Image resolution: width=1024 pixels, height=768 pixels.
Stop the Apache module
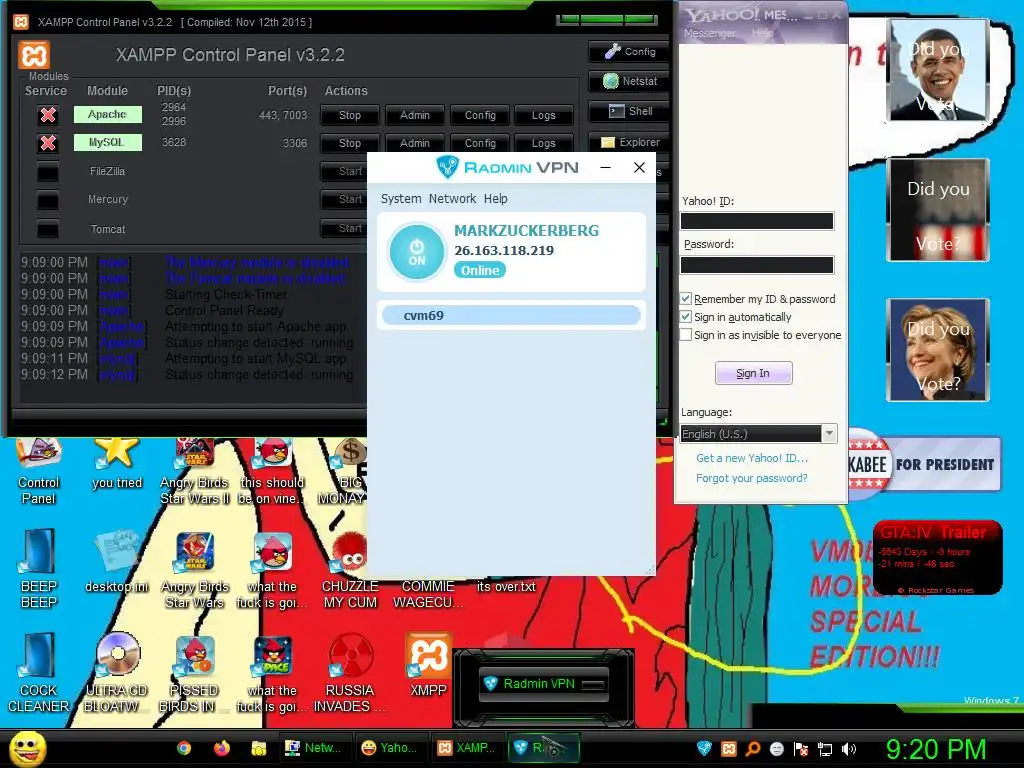pos(350,115)
